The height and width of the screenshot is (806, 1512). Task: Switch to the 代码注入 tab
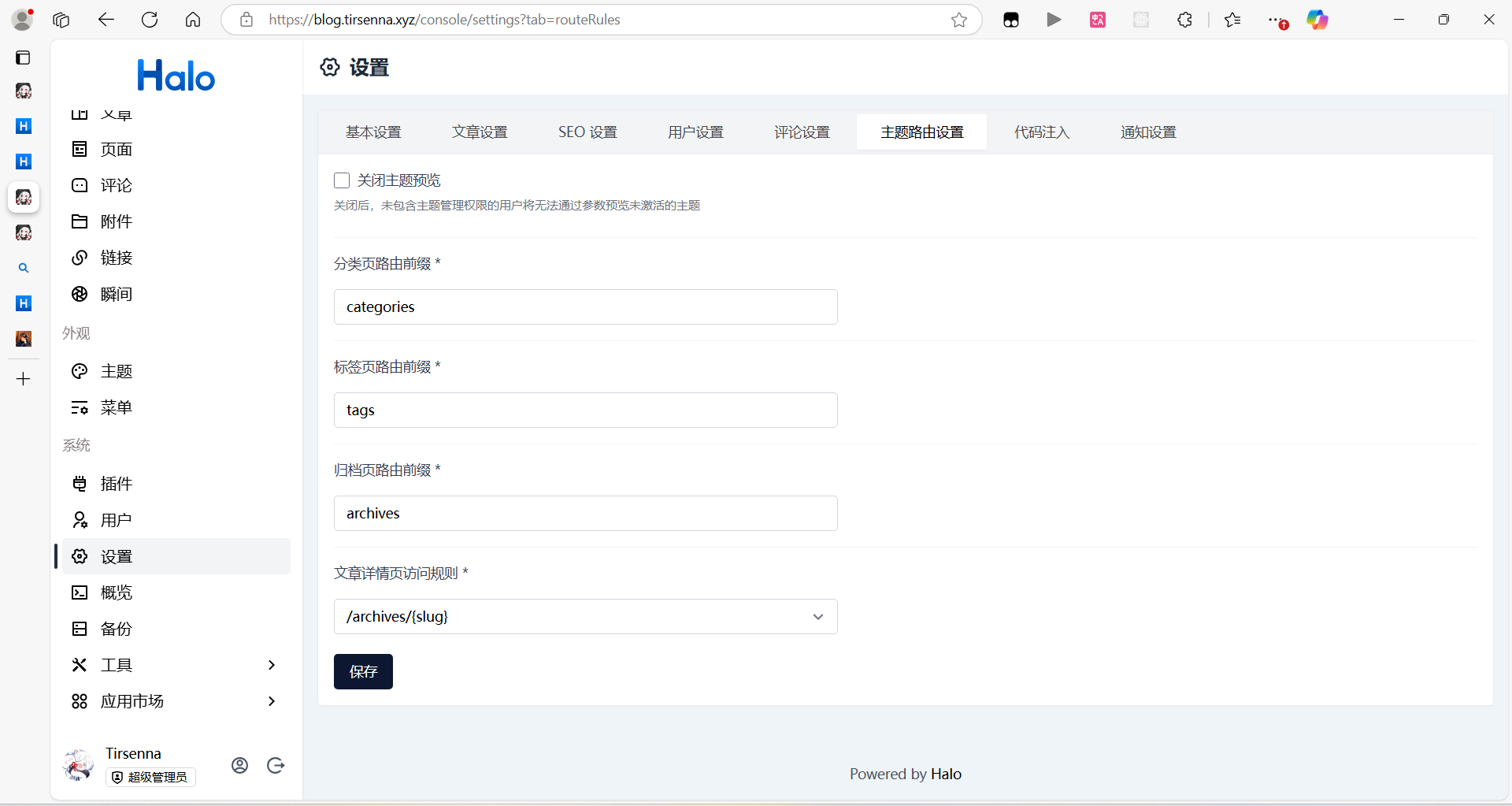pyautogui.click(x=1041, y=132)
